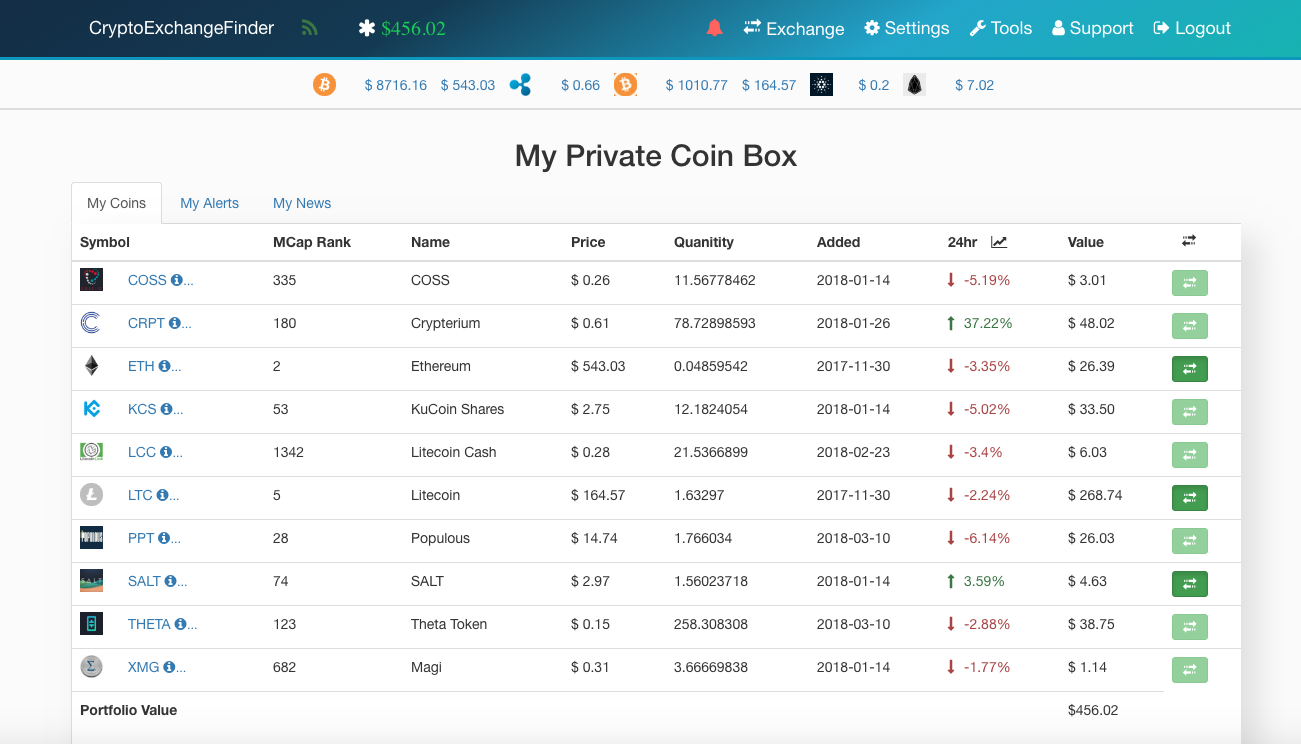Click exchange button in LCC row
The height and width of the screenshot is (744, 1301).
click(x=1190, y=455)
